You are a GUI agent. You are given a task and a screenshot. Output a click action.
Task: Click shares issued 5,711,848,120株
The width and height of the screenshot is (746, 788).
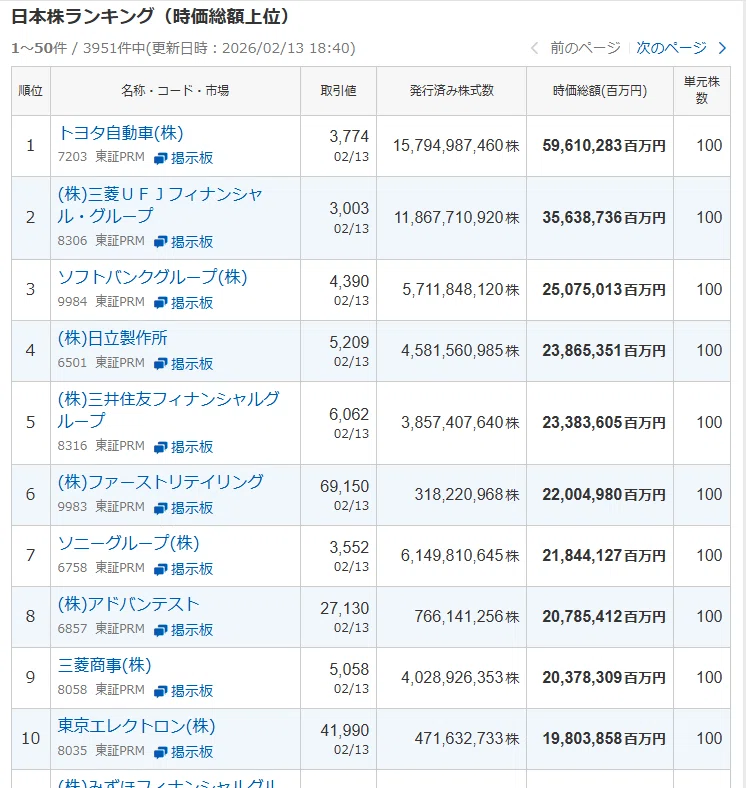coord(460,289)
